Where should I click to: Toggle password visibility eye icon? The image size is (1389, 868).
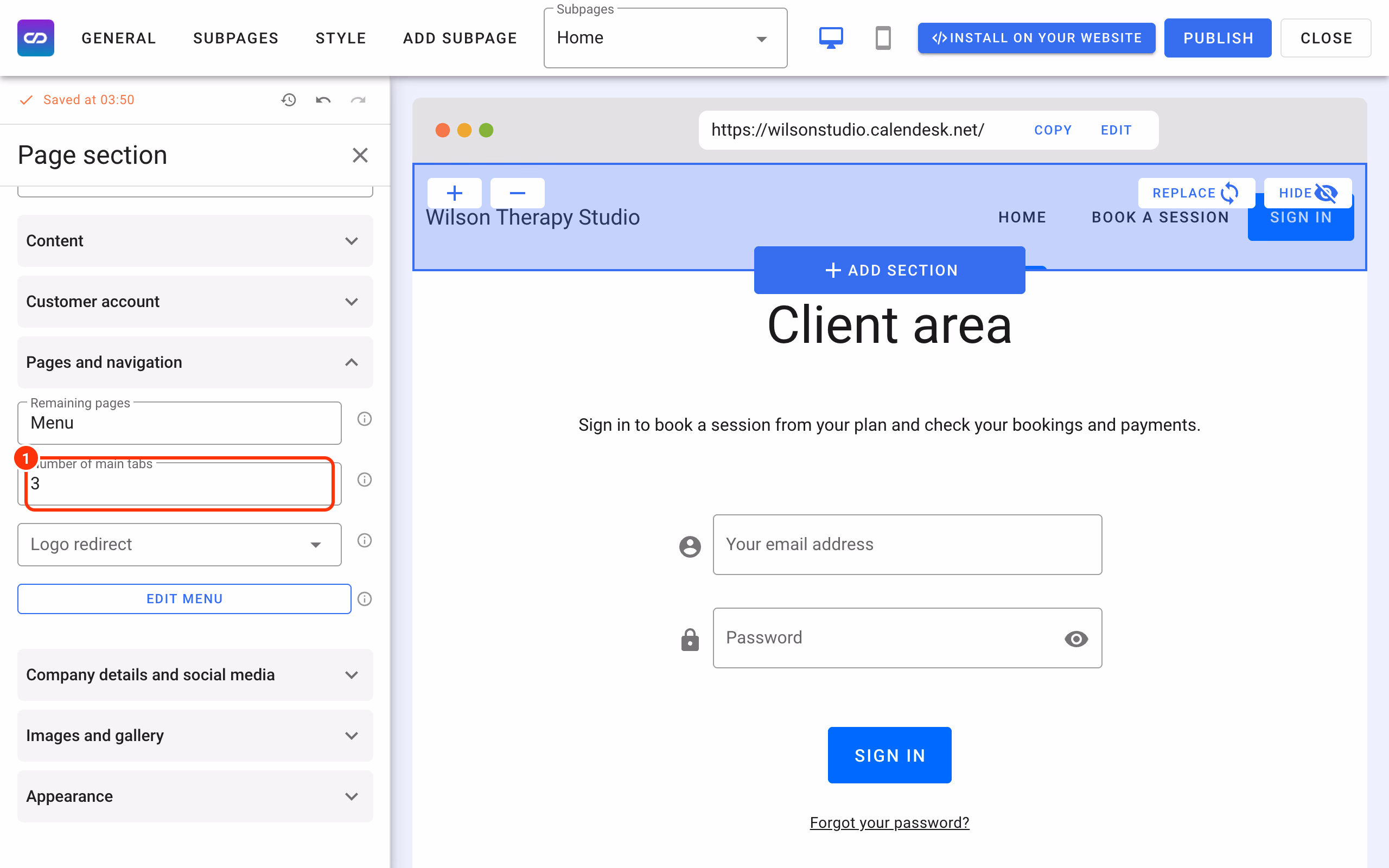coord(1075,639)
